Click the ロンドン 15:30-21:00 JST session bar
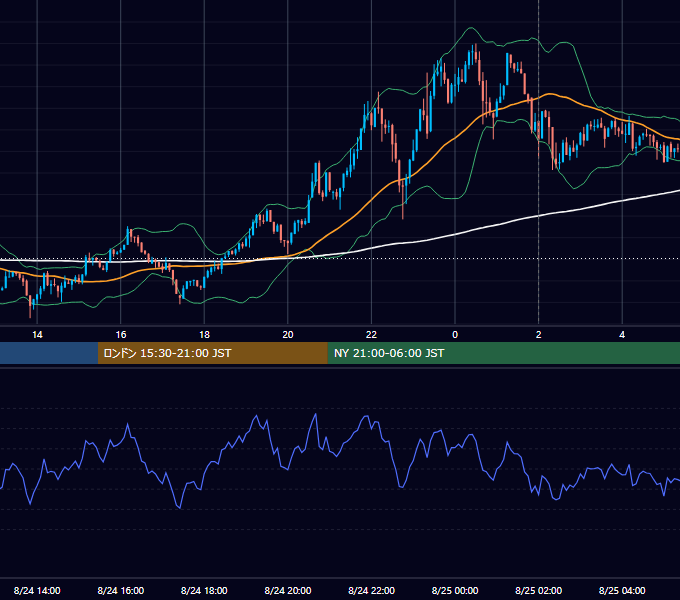The image size is (680, 600). click(x=212, y=353)
